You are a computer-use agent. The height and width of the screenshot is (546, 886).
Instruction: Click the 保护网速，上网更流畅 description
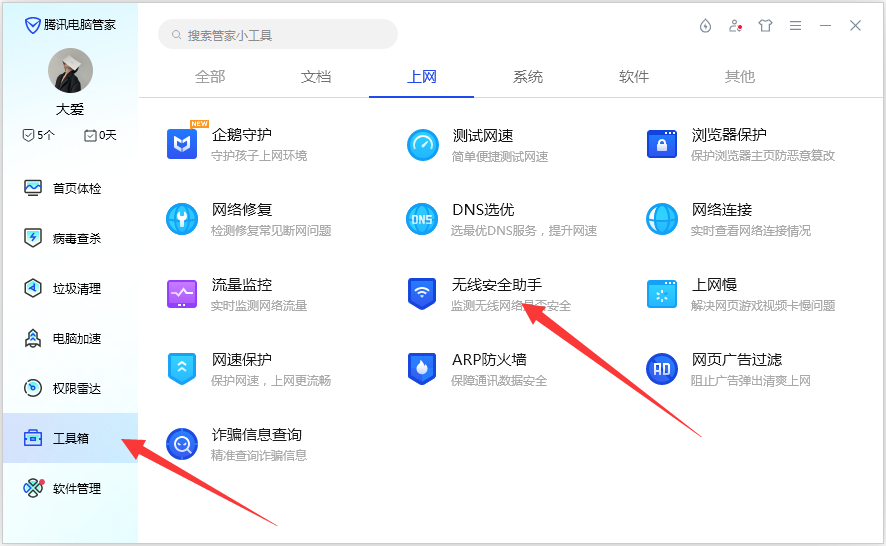click(x=271, y=381)
